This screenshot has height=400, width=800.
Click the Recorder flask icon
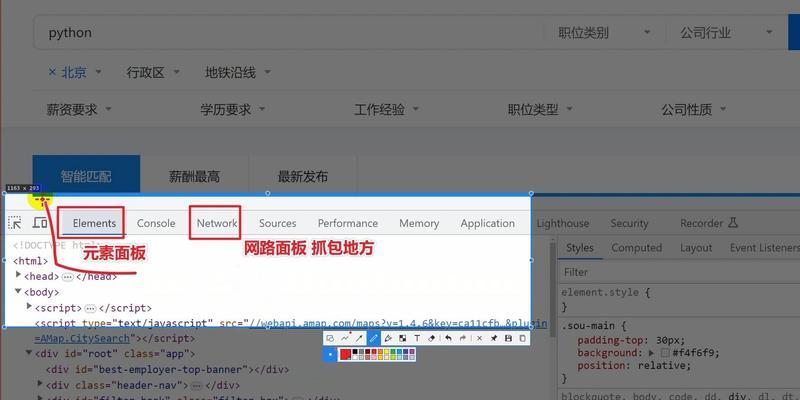click(733, 223)
